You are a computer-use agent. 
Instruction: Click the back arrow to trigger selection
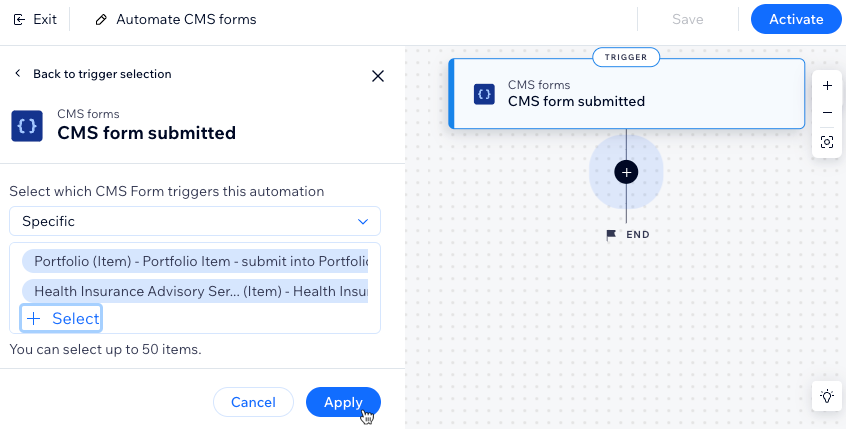pos(18,73)
